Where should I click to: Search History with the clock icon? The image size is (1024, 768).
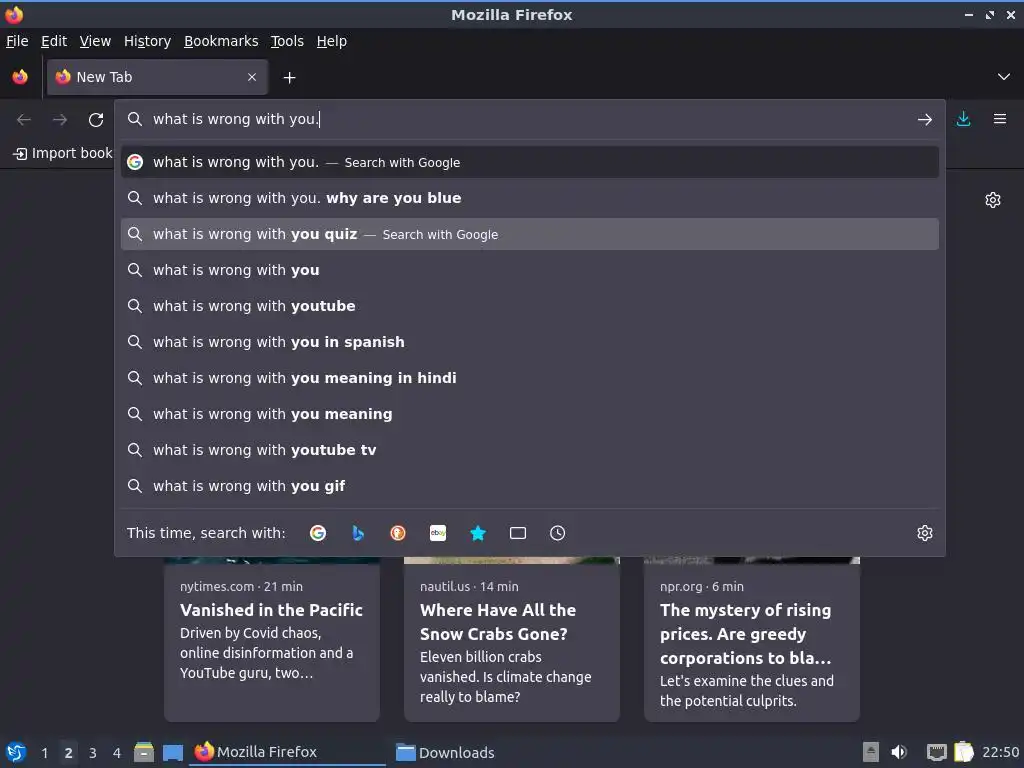pyautogui.click(x=558, y=533)
